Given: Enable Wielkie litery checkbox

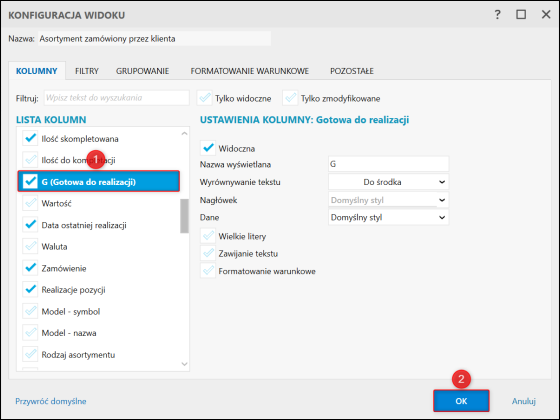Looking at the screenshot, I should [x=208, y=236].
